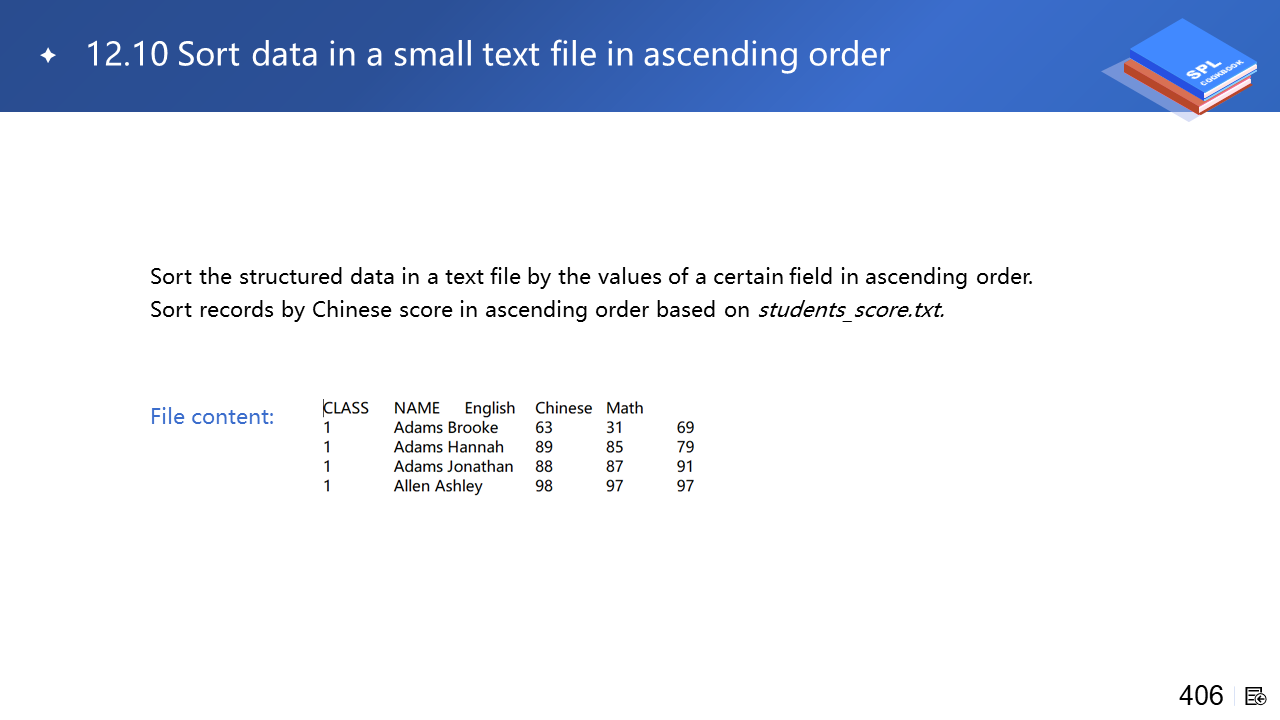The width and height of the screenshot is (1280, 720).
Task: Click the slide title about sorting data
Action: pyautogui.click(x=487, y=54)
